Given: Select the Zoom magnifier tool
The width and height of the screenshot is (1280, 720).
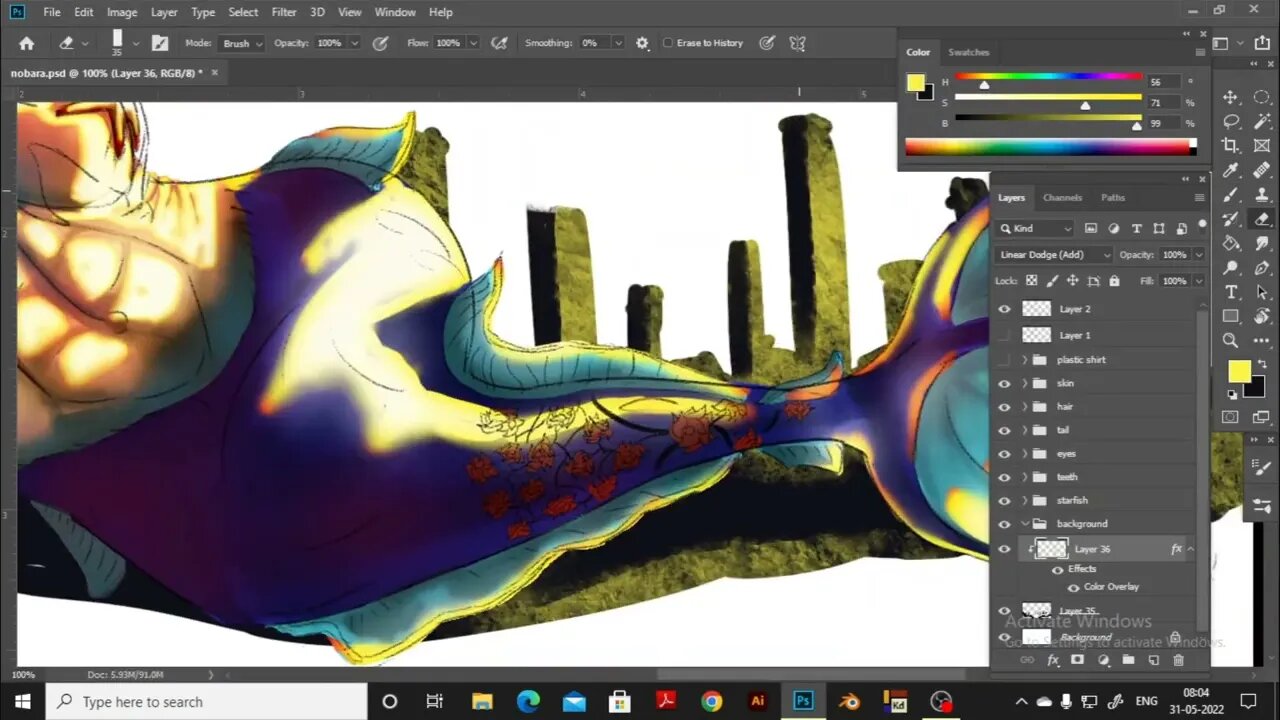Looking at the screenshot, I should pos(1231,341).
